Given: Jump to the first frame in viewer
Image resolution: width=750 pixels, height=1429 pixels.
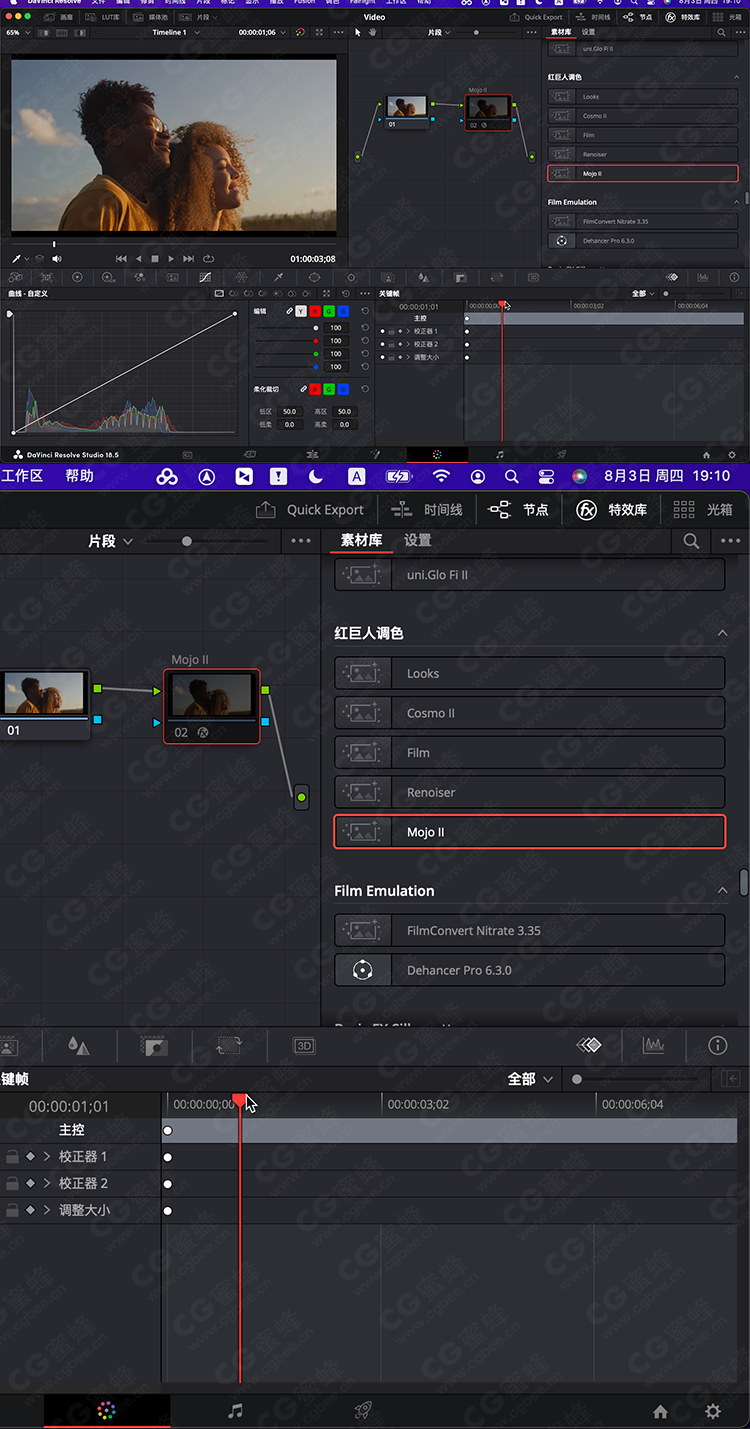Looking at the screenshot, I should point(121,258).
